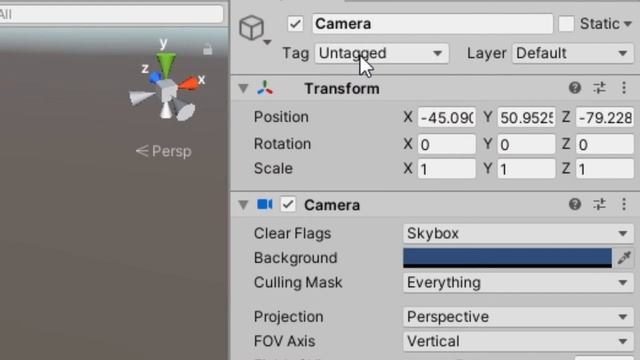Click the red X axis gizmo cone
The width and height of the screenshot is (640, 360).
[188, 83]
